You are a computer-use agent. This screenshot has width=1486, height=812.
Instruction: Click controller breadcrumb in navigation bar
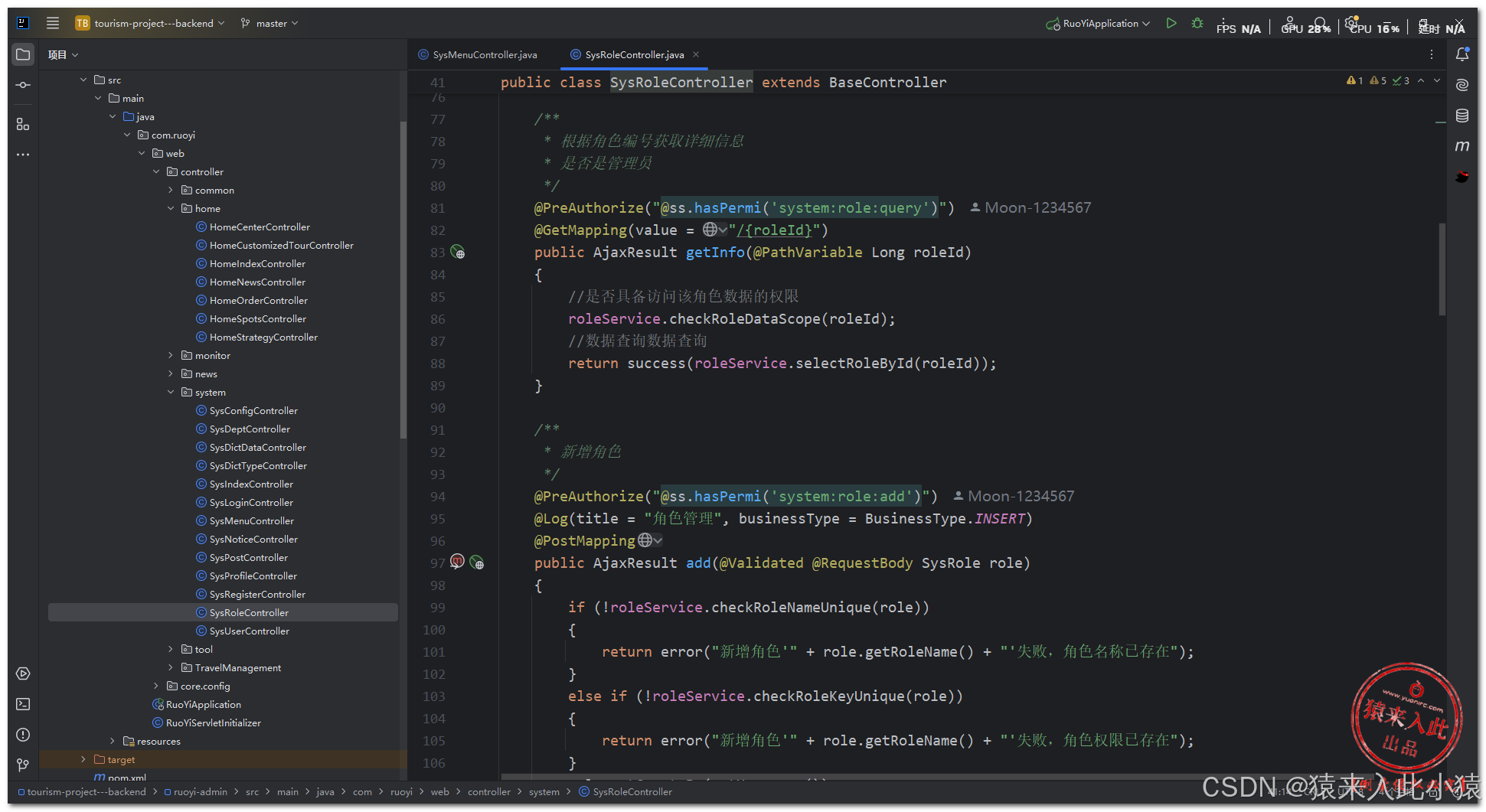[489, 791]
